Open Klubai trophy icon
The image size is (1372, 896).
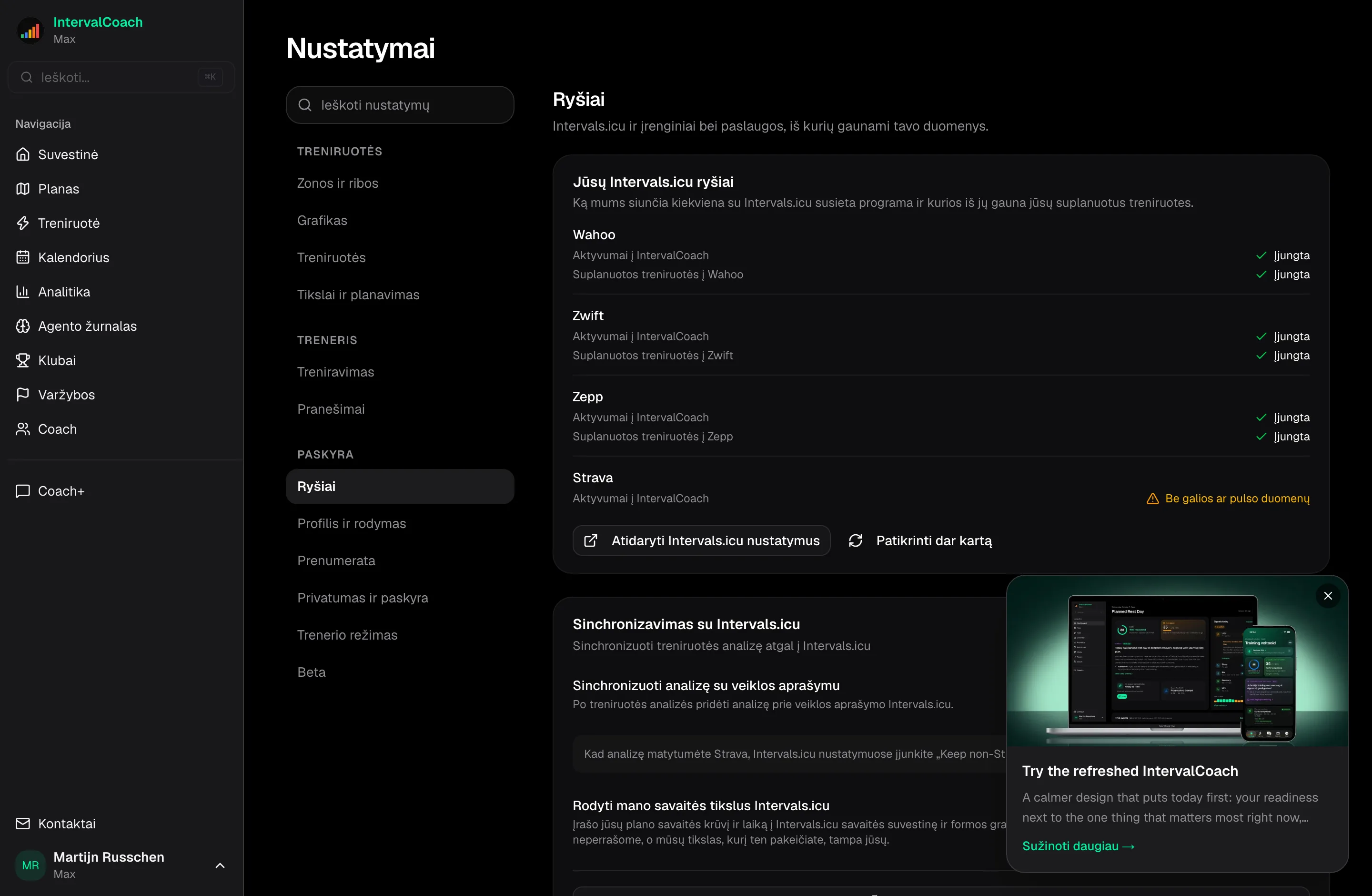[x=23, y=360]
